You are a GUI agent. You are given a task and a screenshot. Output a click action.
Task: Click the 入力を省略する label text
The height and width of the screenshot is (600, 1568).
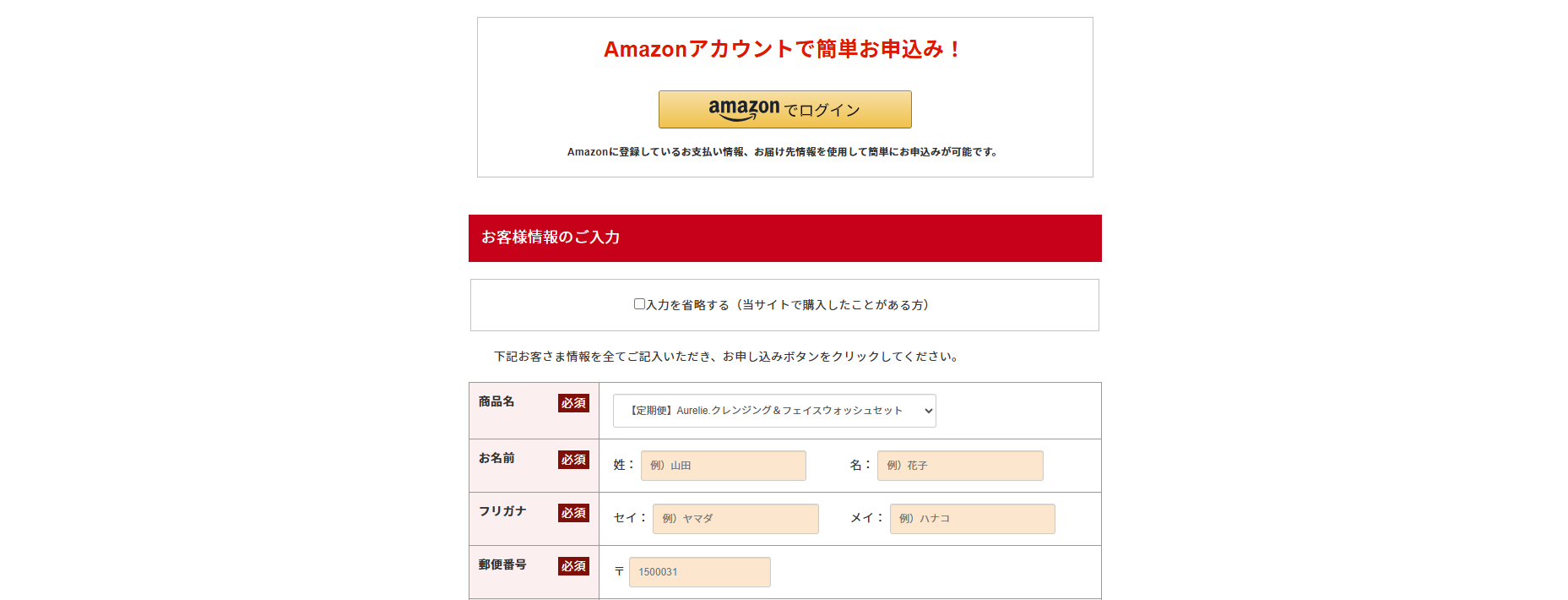coord(788,305)
